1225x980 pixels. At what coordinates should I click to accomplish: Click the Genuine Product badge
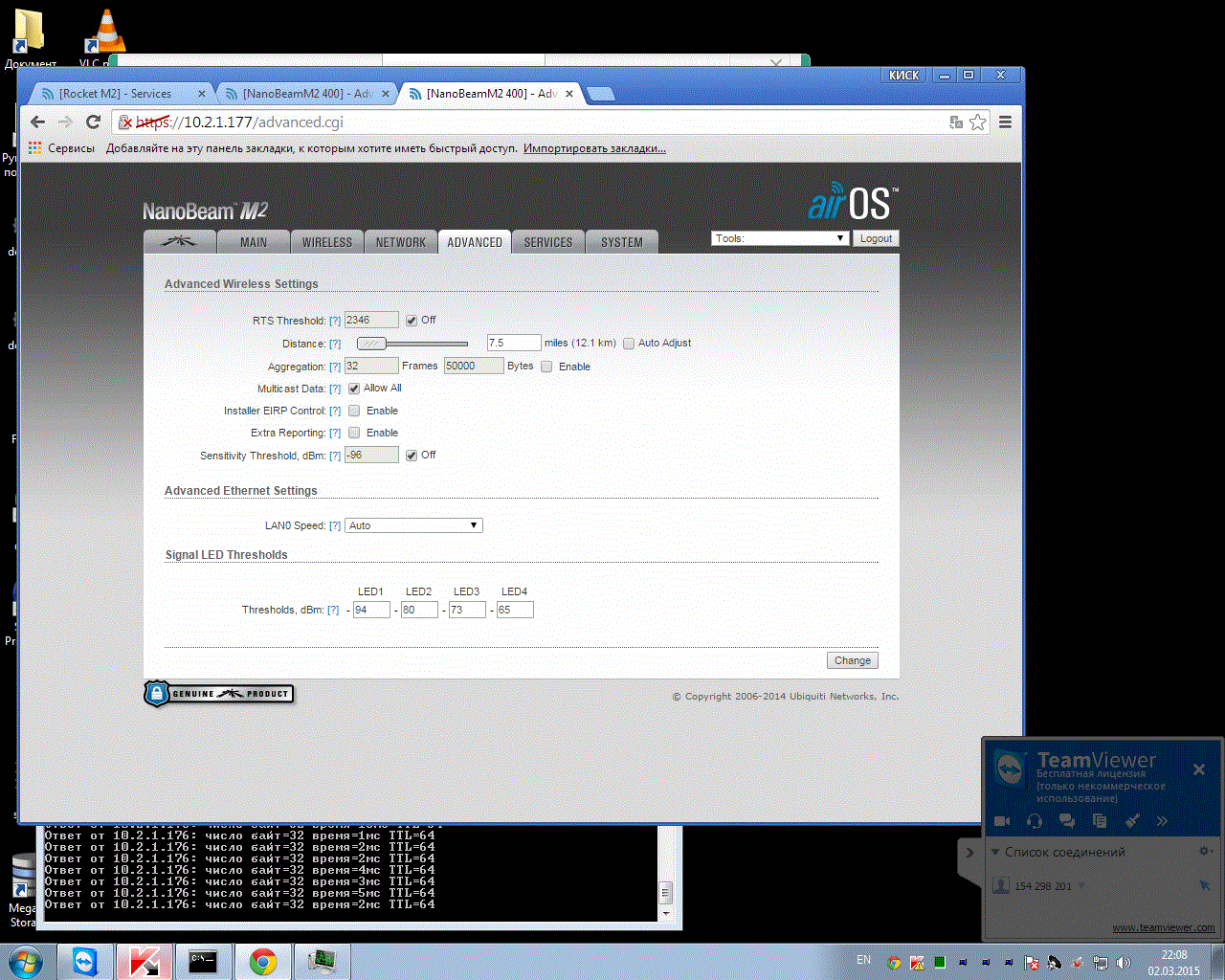click(x=219, y=693)
